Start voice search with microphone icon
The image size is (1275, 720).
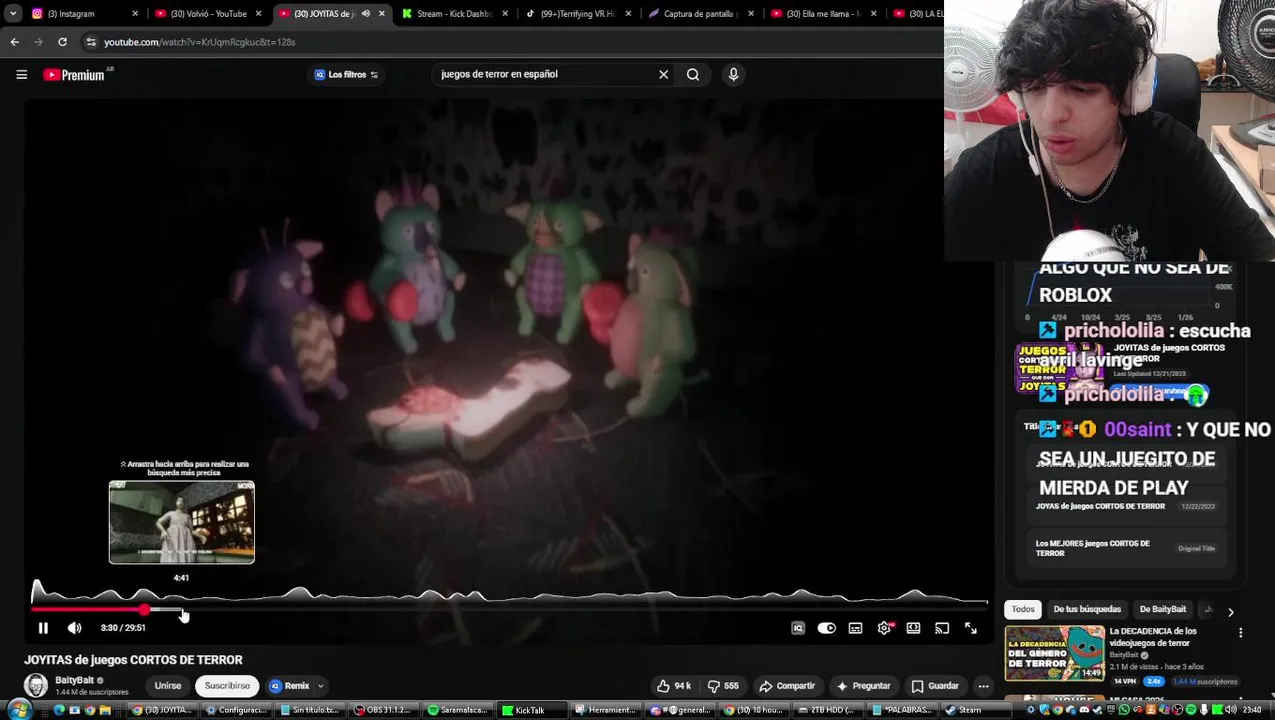[733, 74]
